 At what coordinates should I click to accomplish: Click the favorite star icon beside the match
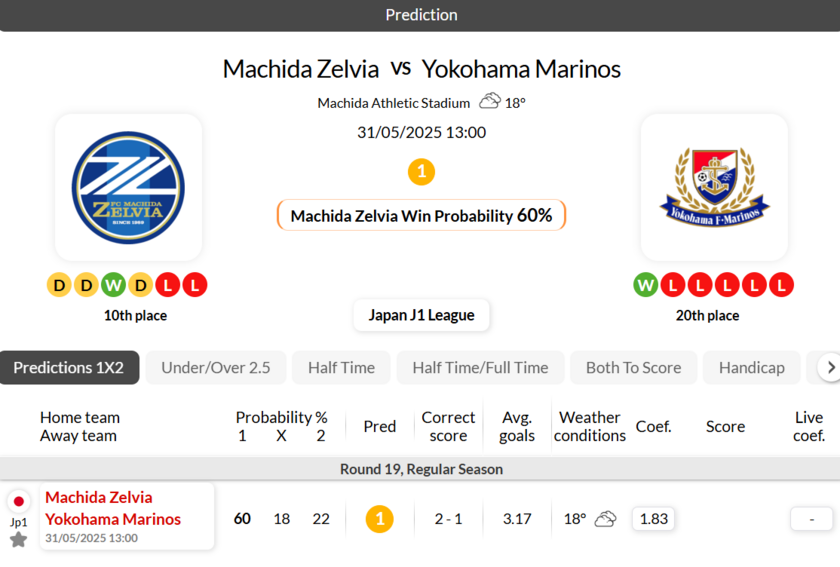click(18, 540)
